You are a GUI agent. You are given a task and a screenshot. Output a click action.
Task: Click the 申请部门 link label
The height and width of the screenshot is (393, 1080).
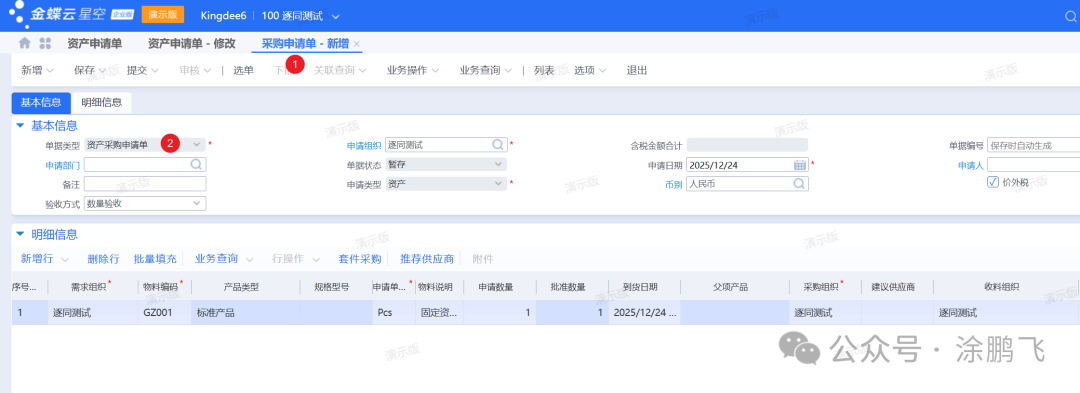pyautogui.click(x=63, y=165)
